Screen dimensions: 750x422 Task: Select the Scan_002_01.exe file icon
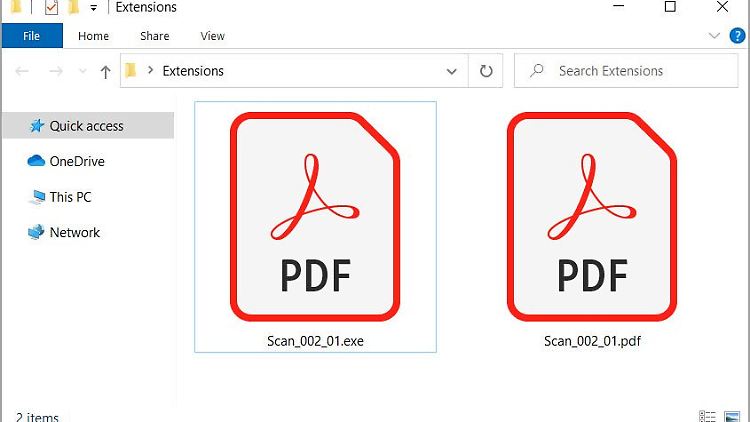click(x=315, y=217)
